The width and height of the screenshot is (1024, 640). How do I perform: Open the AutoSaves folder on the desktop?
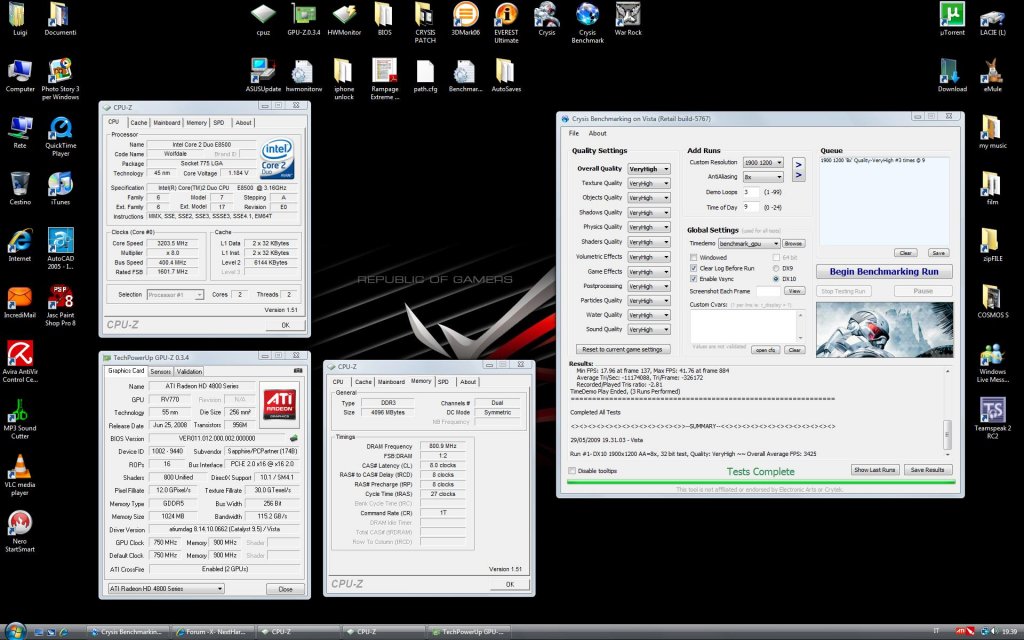tap(506, 75)
